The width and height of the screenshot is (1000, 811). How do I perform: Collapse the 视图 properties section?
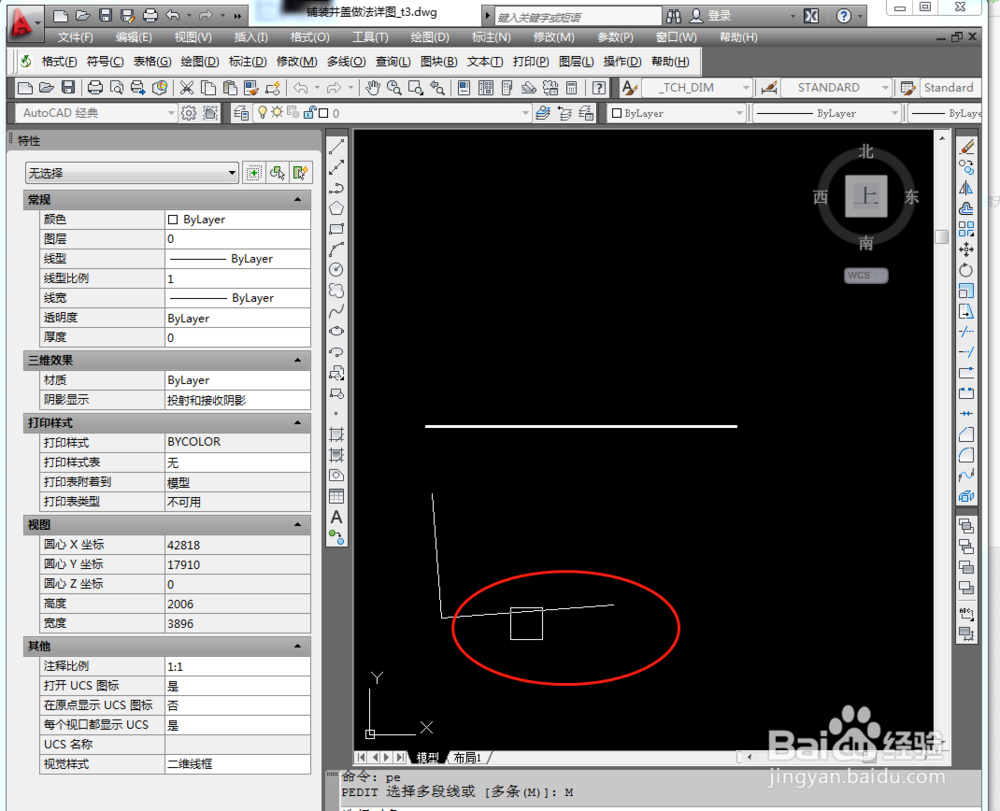297,525
